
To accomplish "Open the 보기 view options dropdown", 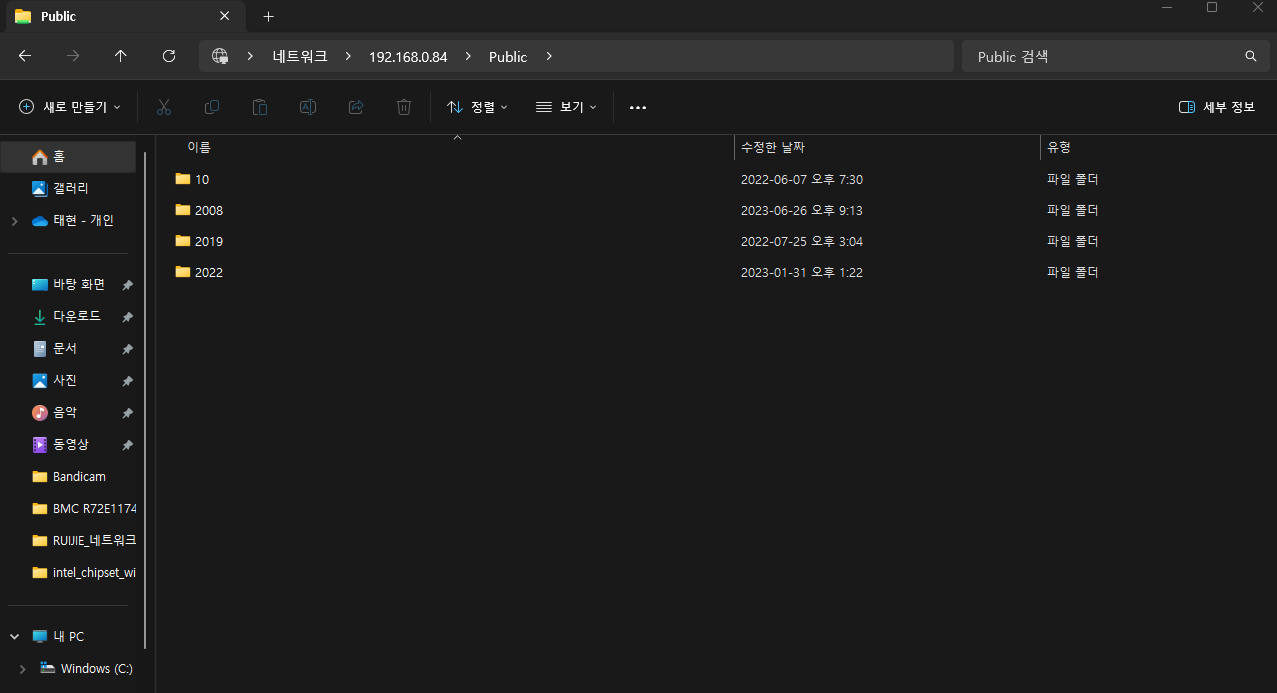I will pos(566,107).
